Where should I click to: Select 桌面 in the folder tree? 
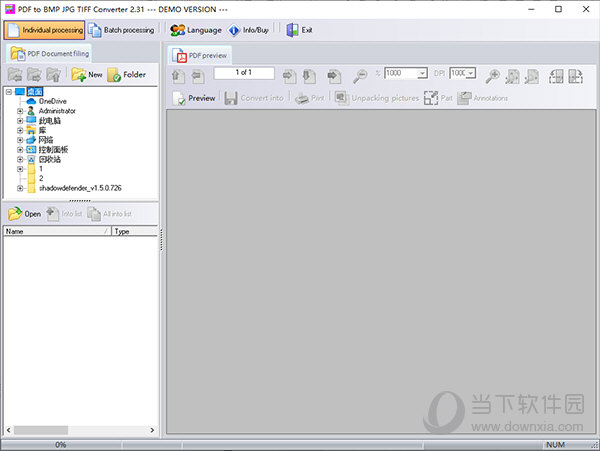(x=35, y=92)
